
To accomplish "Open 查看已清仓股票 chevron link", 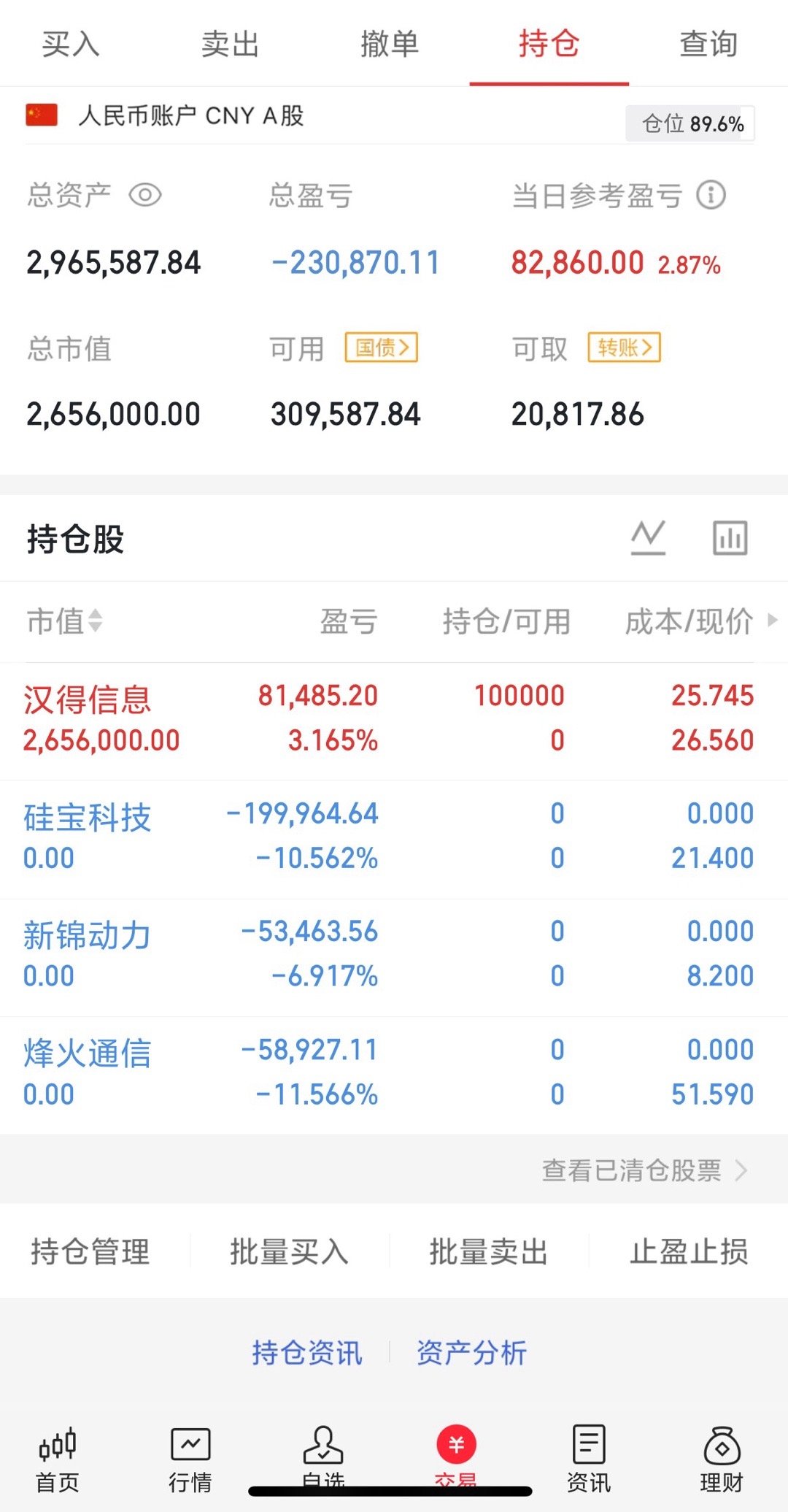I will tap(645, 1170).
